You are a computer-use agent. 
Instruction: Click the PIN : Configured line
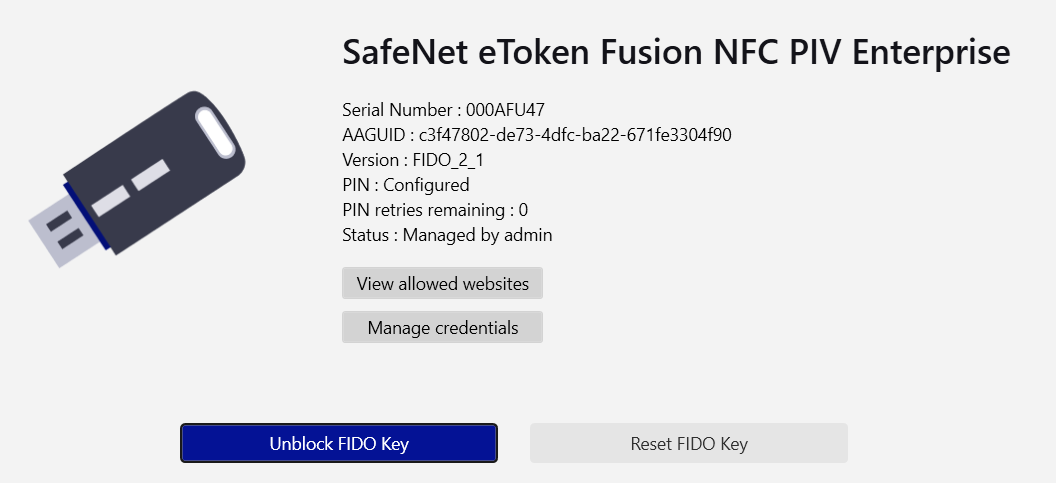click(405, 185)
